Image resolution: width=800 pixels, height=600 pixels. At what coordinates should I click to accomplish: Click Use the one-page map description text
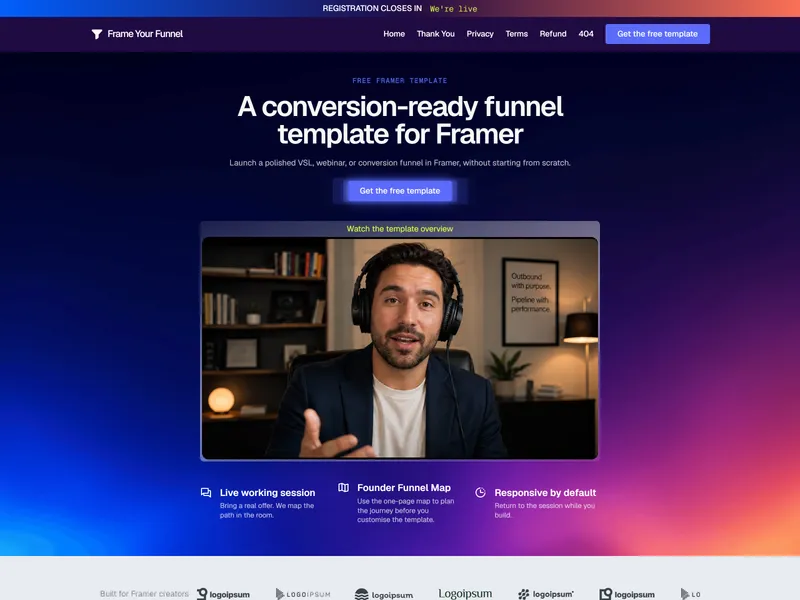click(406, 510)
